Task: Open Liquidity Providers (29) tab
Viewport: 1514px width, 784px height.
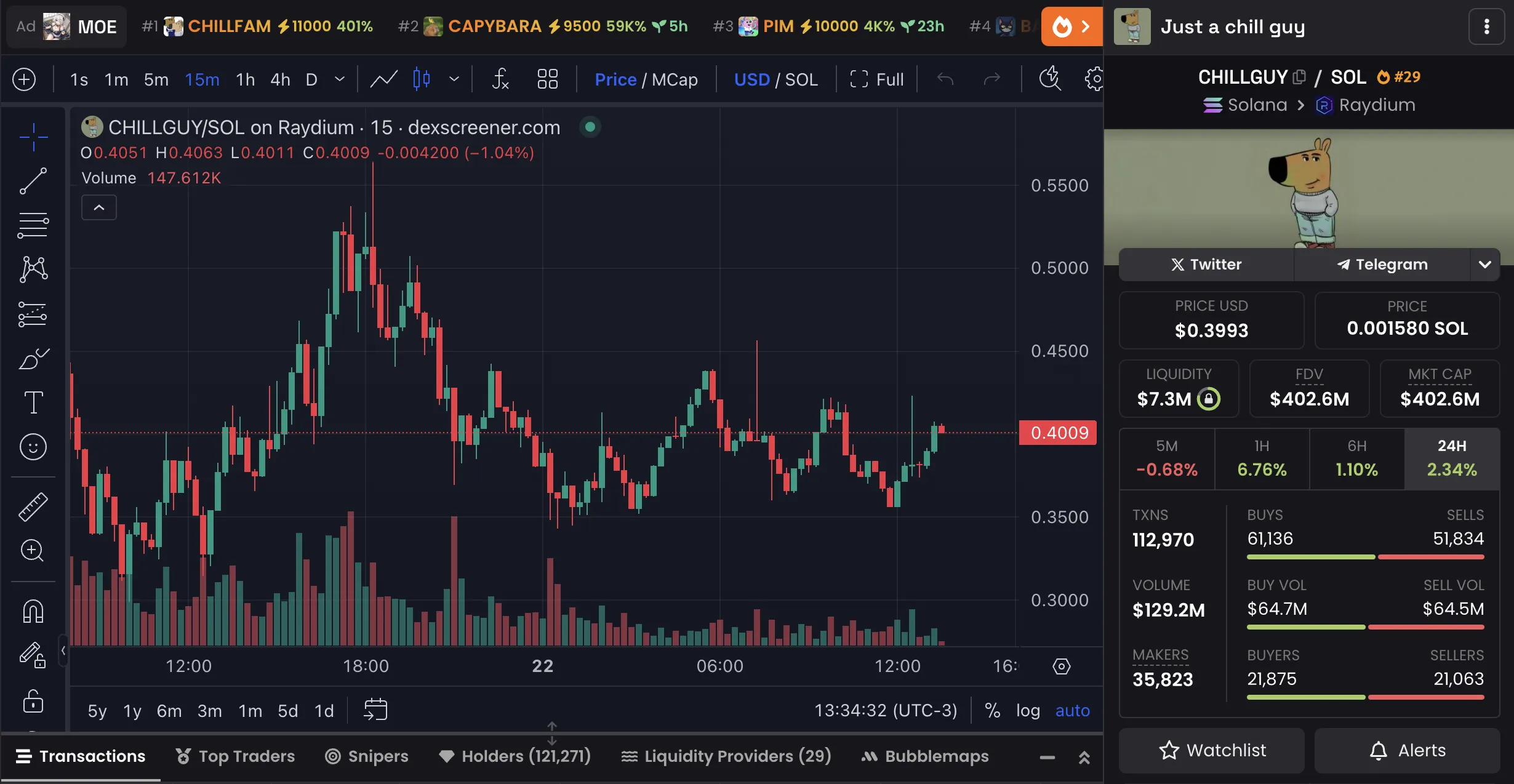Action: 726,756
